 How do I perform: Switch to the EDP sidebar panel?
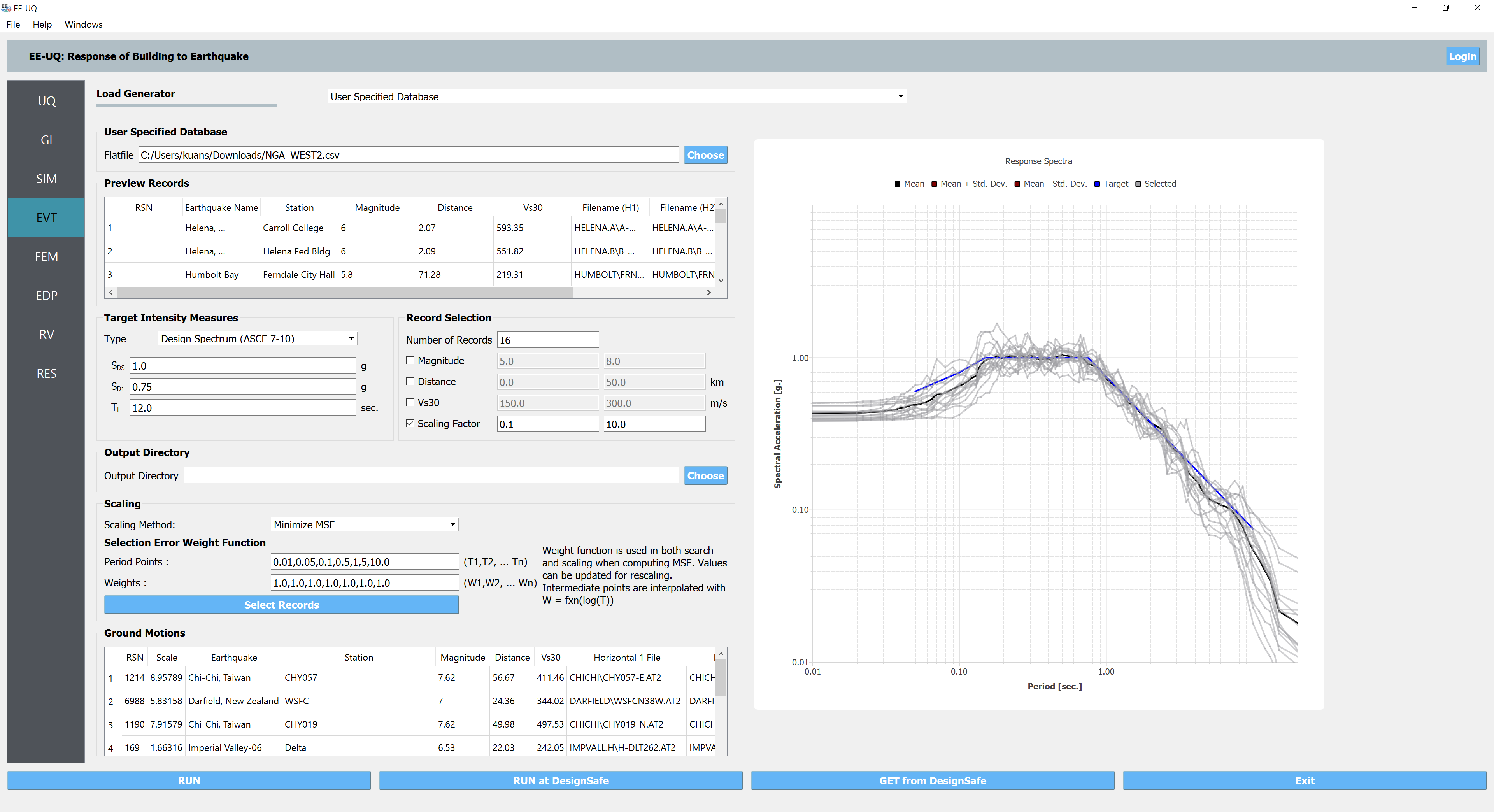[x=46, y=295]
